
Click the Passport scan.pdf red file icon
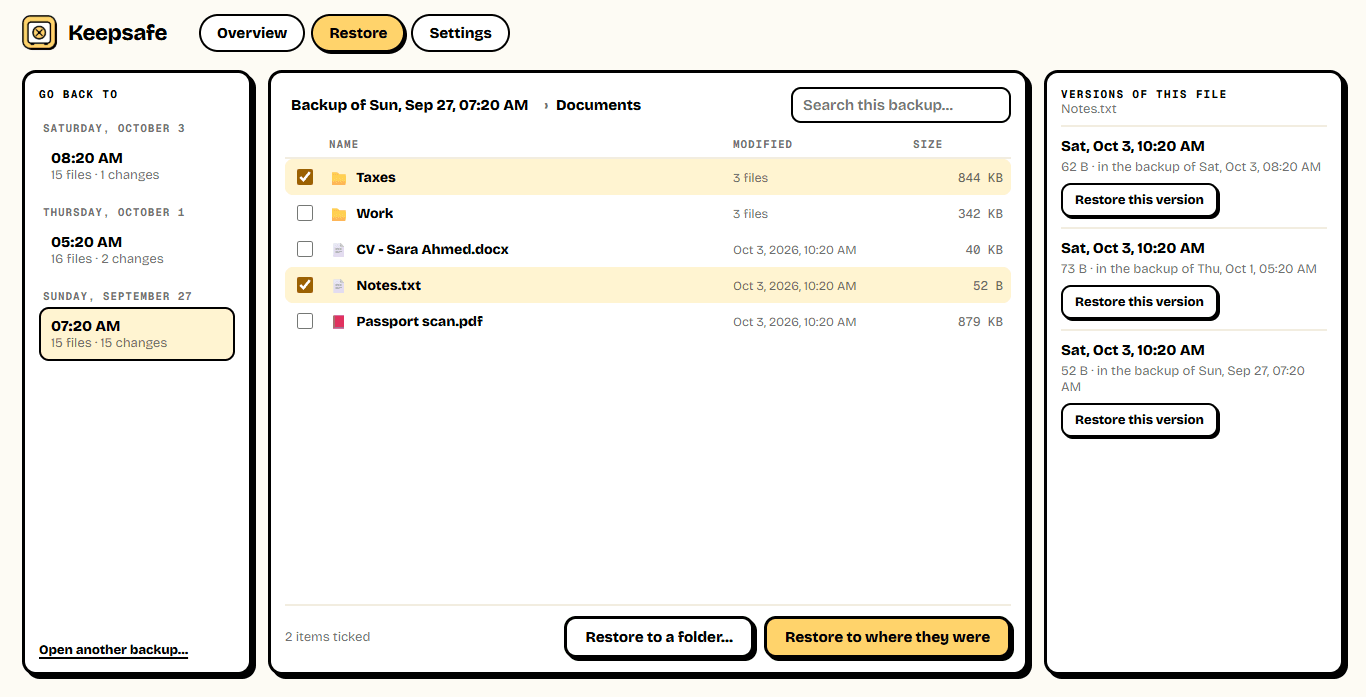[x=339, y=322]
